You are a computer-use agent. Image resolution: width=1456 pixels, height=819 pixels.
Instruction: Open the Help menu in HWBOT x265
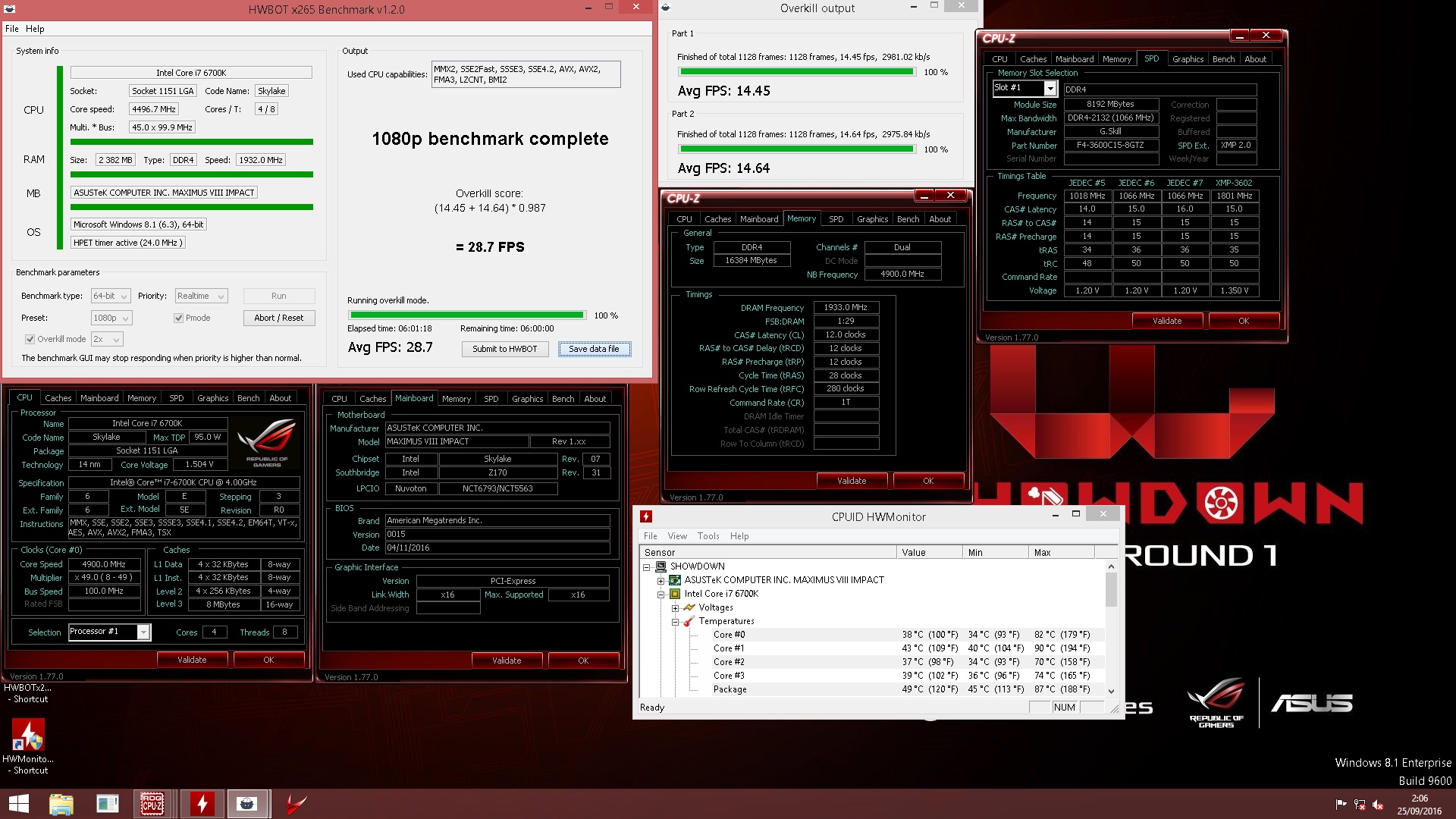point(35,29)
